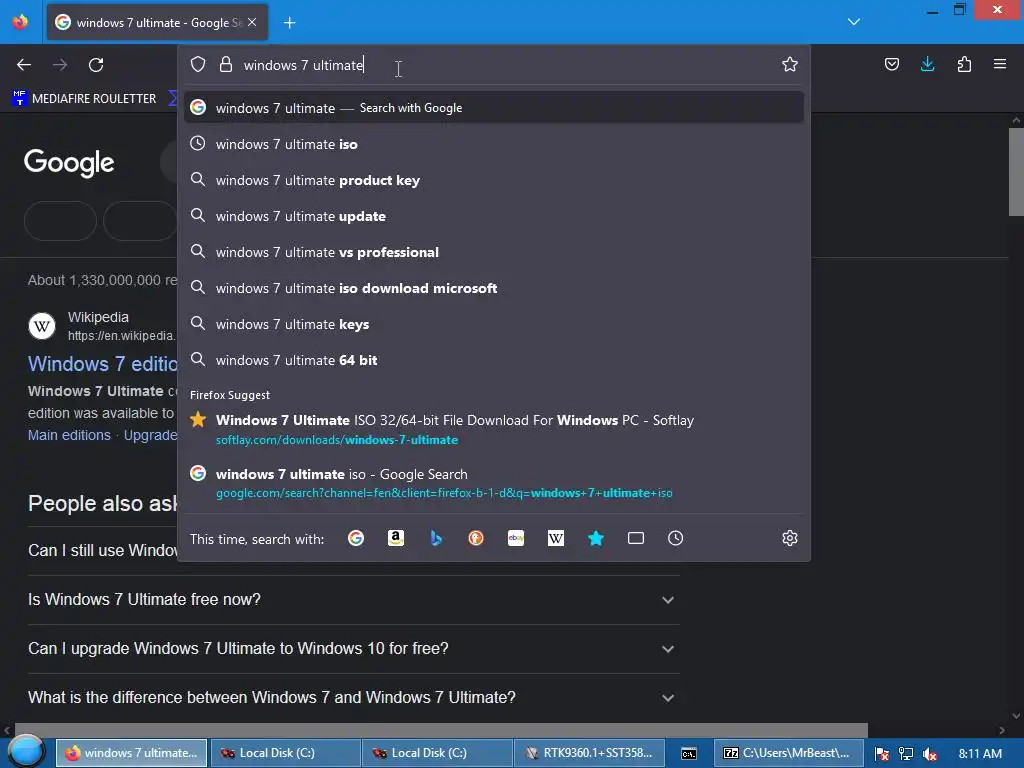Open the Extensions puzzle icon
The image size is (1024, 768).
coord(964,64)
